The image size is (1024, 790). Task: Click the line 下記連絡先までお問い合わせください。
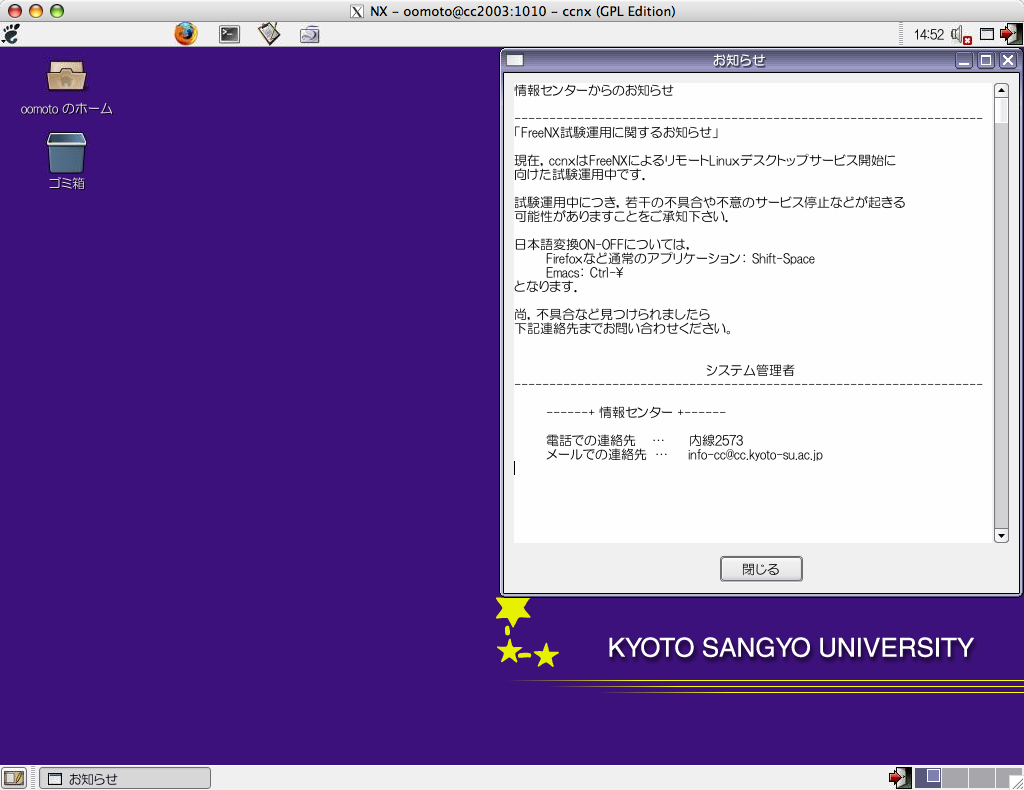click(x=623, y=328)
